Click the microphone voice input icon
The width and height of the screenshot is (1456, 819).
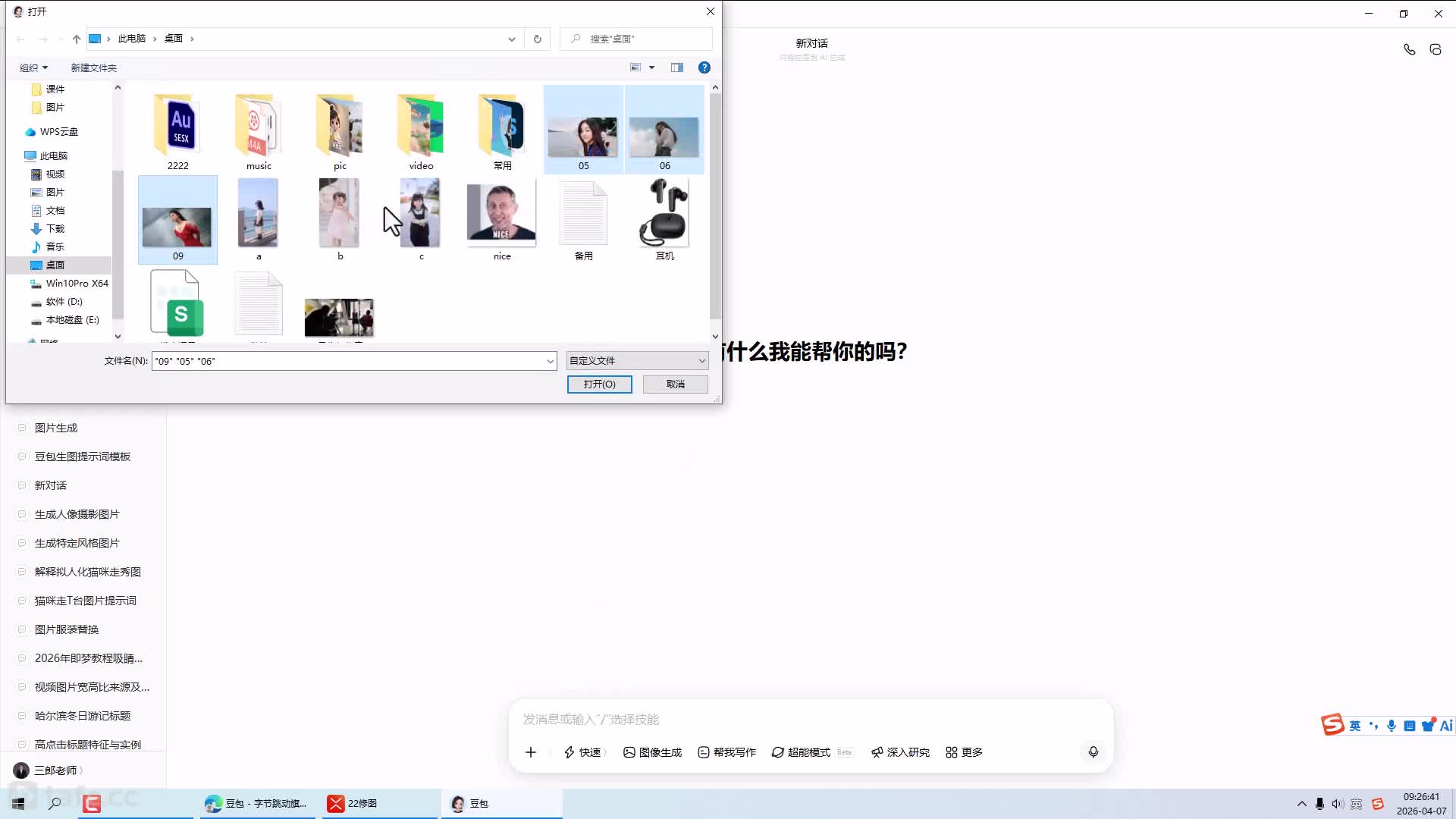point(1093,752)
